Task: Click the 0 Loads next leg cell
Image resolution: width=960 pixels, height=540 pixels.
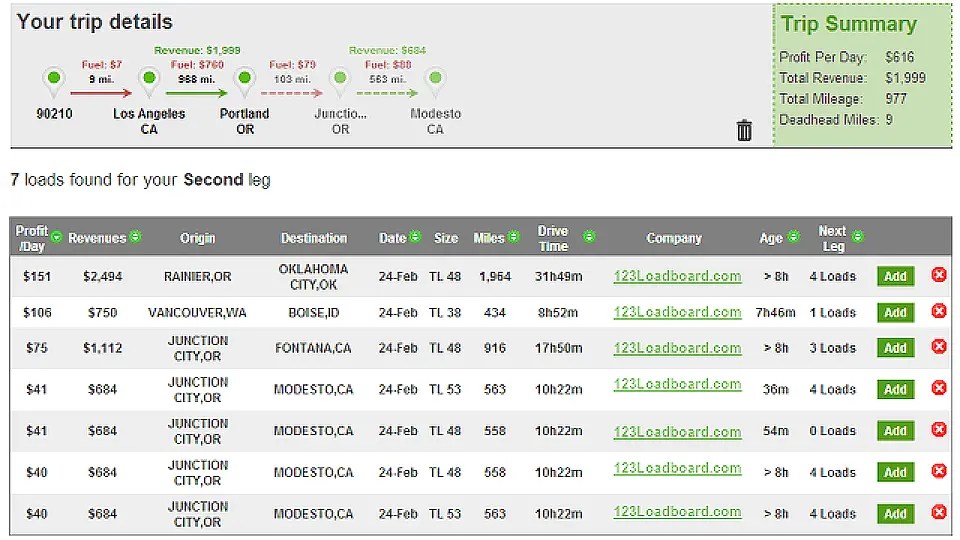Action: click(832, 431)
